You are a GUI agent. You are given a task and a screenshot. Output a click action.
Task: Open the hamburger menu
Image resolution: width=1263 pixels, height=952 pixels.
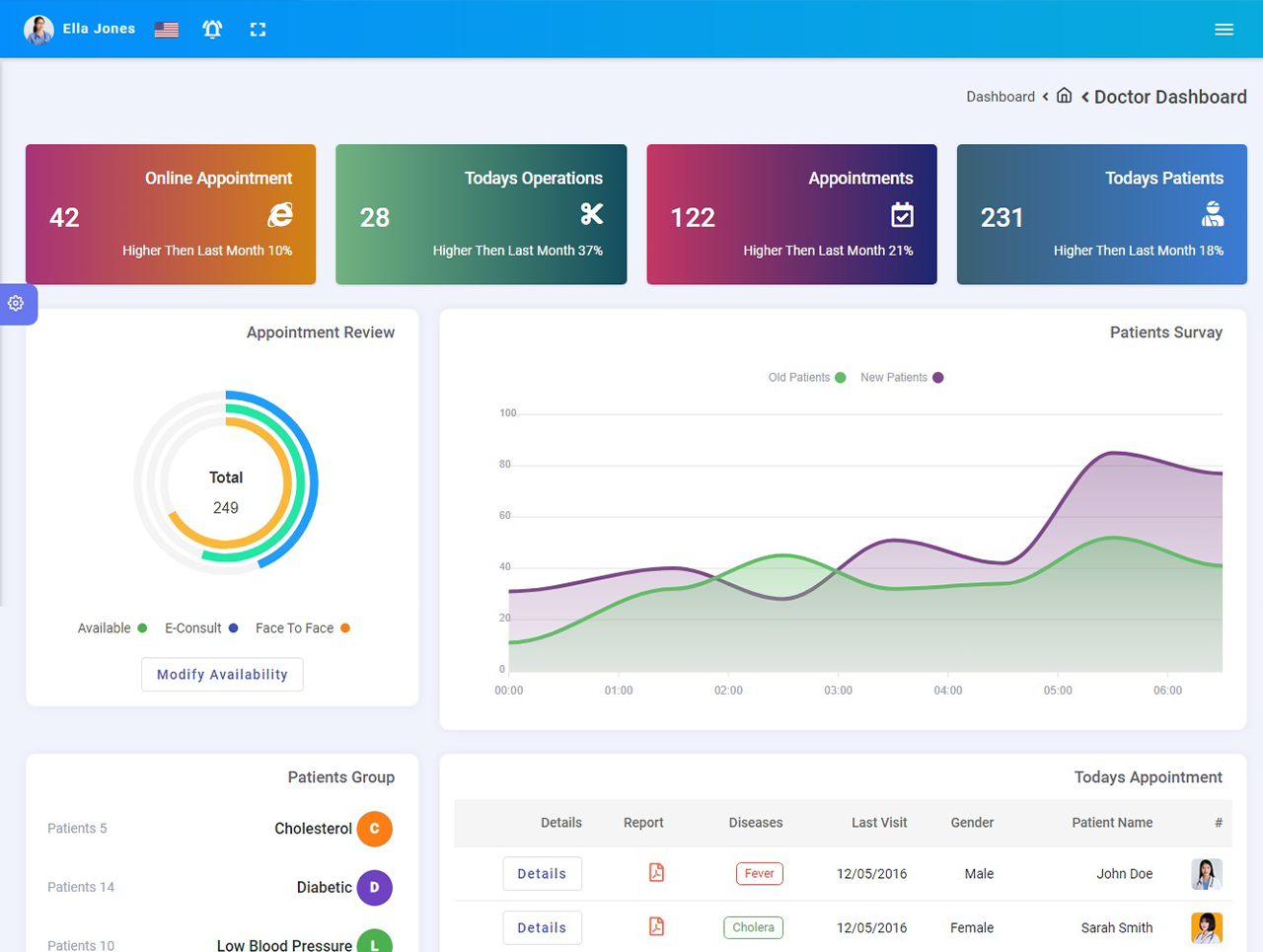coord(1224,30)
